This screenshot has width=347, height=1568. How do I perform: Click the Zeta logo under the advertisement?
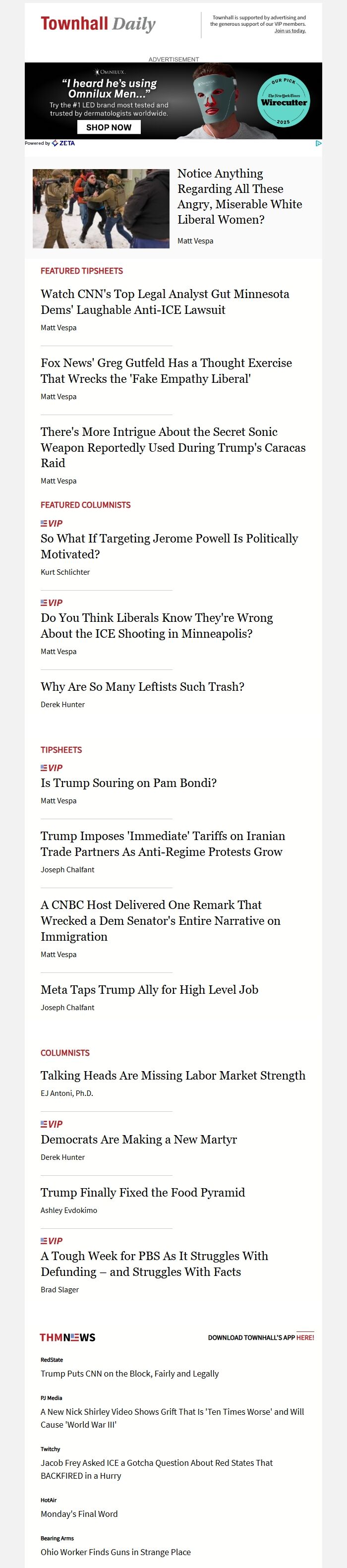point(63,144)
